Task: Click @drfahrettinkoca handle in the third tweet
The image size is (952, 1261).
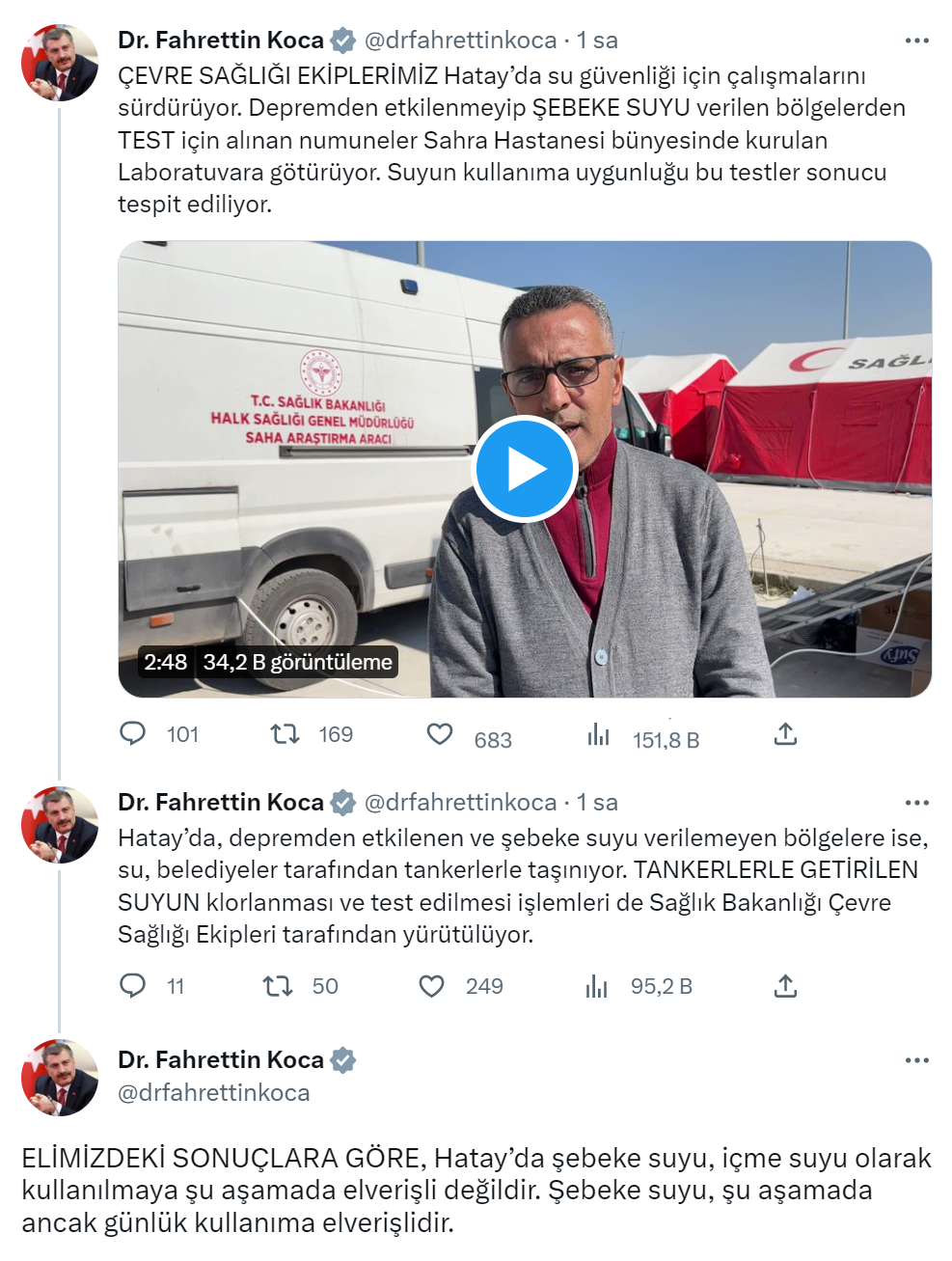Action: pos(214,1092)
